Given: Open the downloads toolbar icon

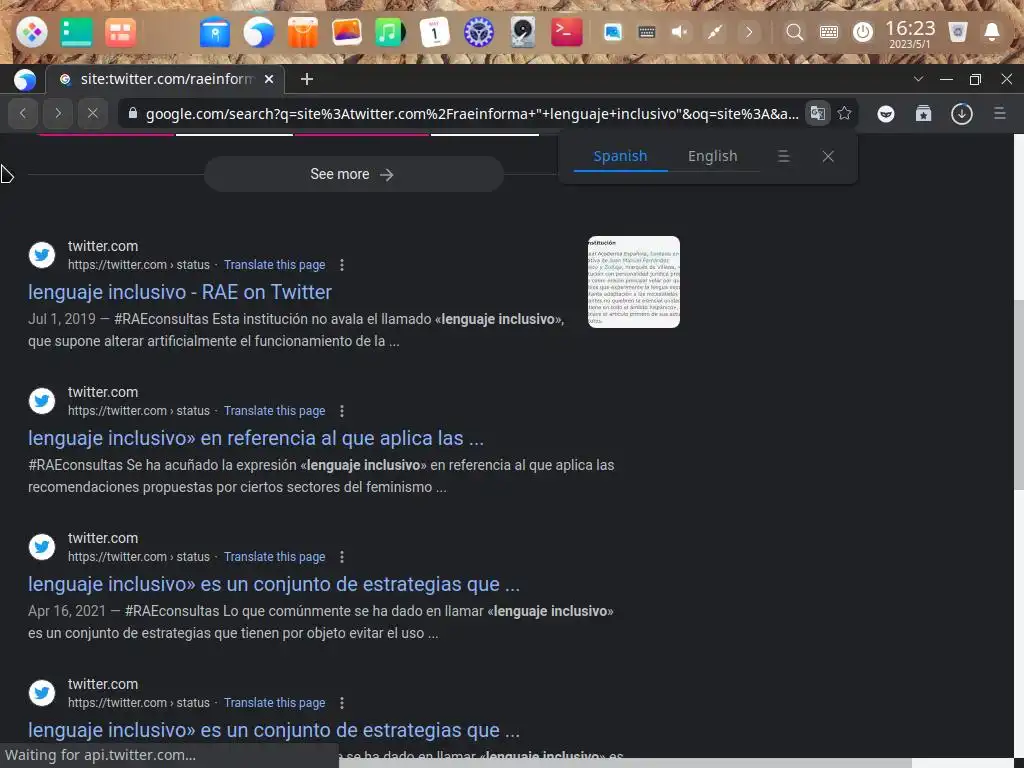Looking at the screenshot, I should click(x=961, y=114).
